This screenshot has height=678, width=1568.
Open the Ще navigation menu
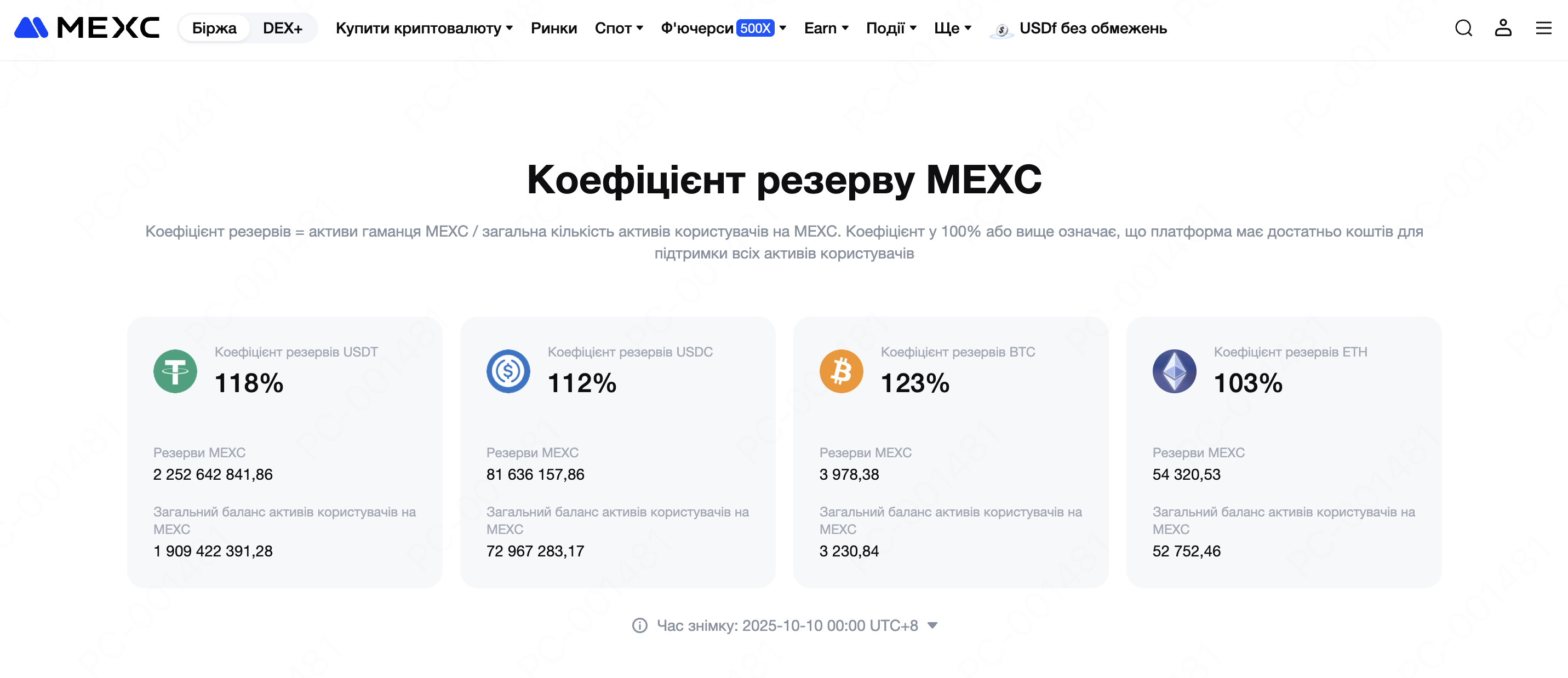click(x=953, y=28)
